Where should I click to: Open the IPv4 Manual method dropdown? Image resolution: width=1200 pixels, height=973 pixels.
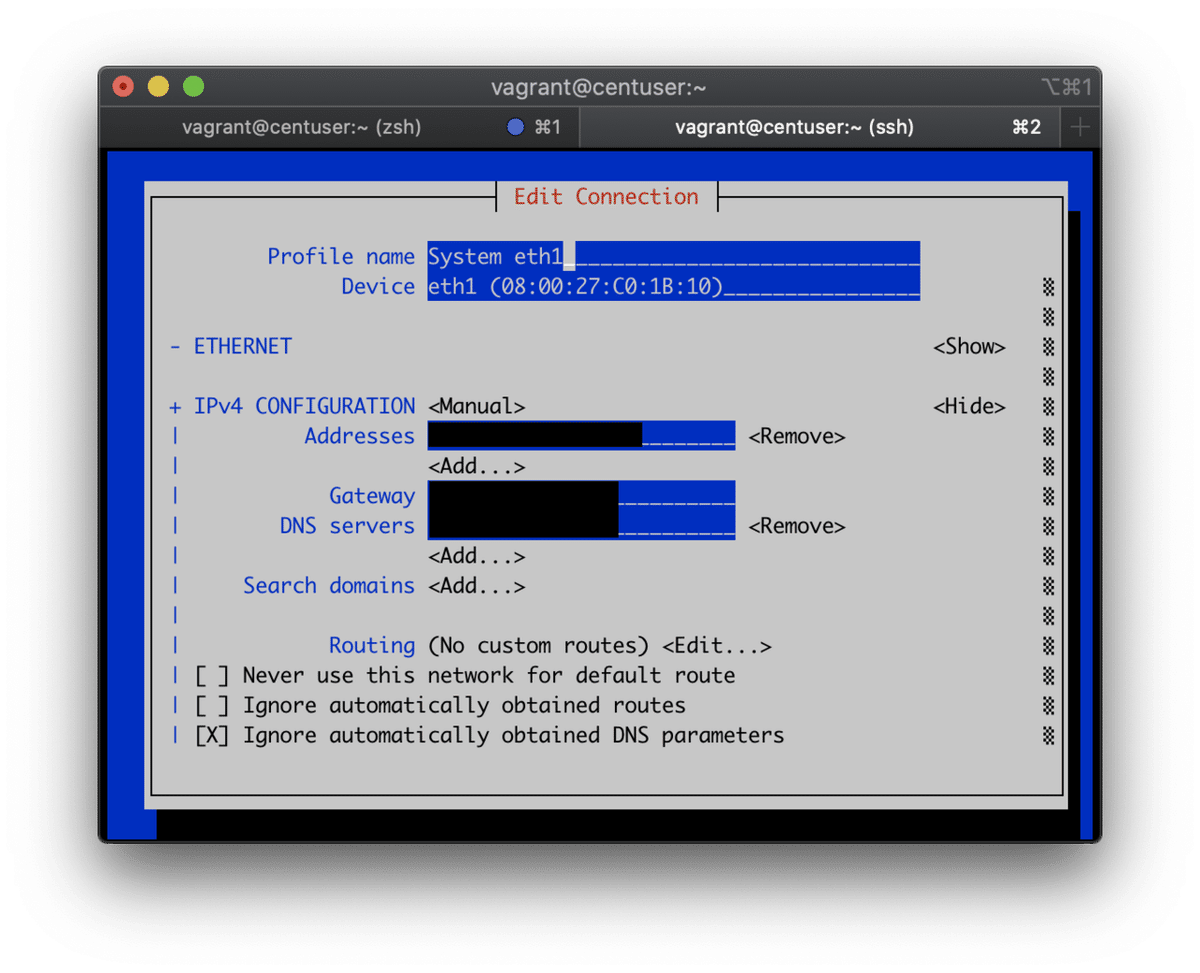coord(477,407)
